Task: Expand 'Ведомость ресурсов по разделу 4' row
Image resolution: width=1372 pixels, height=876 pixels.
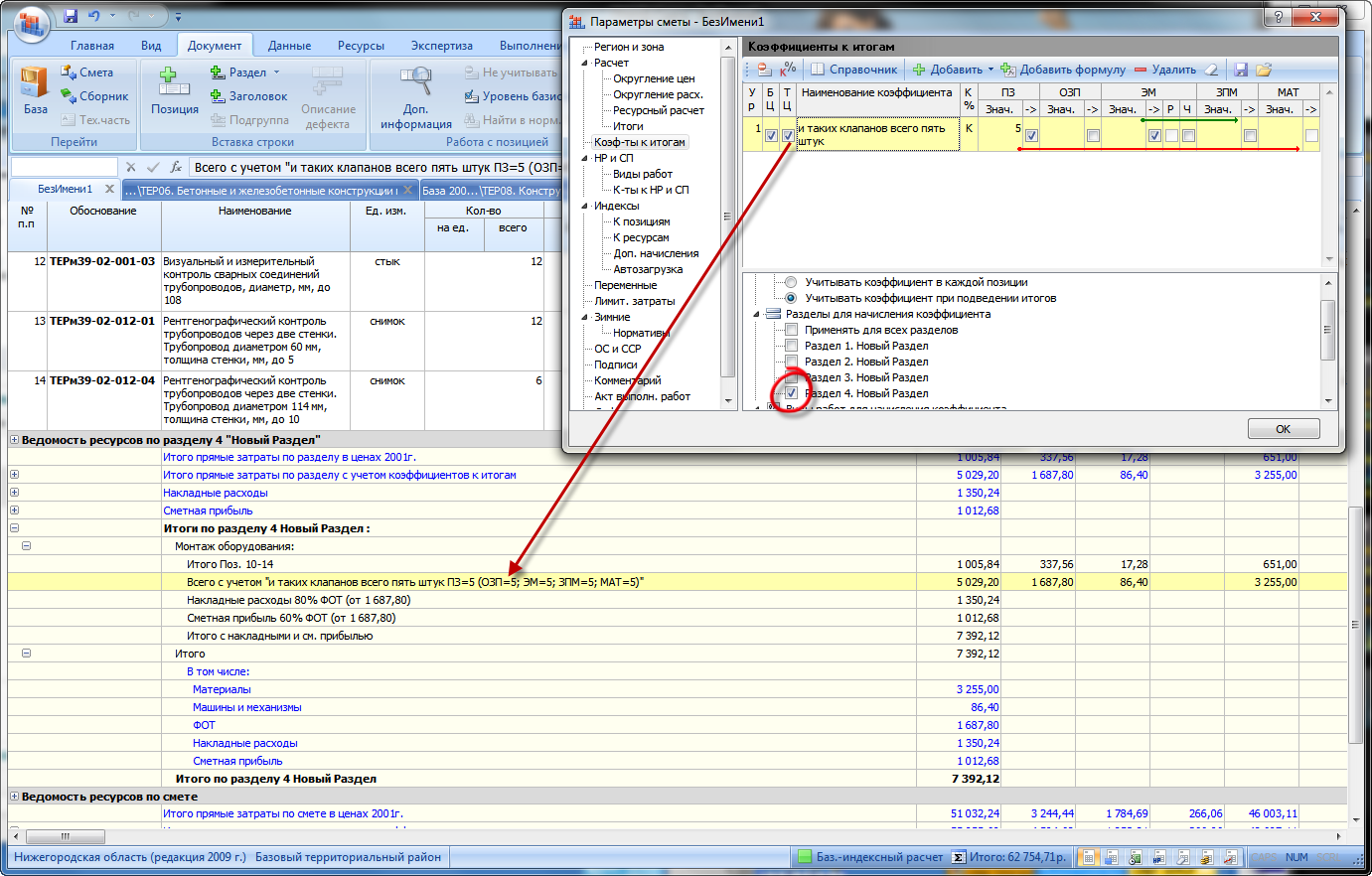Action: [14, 439]
